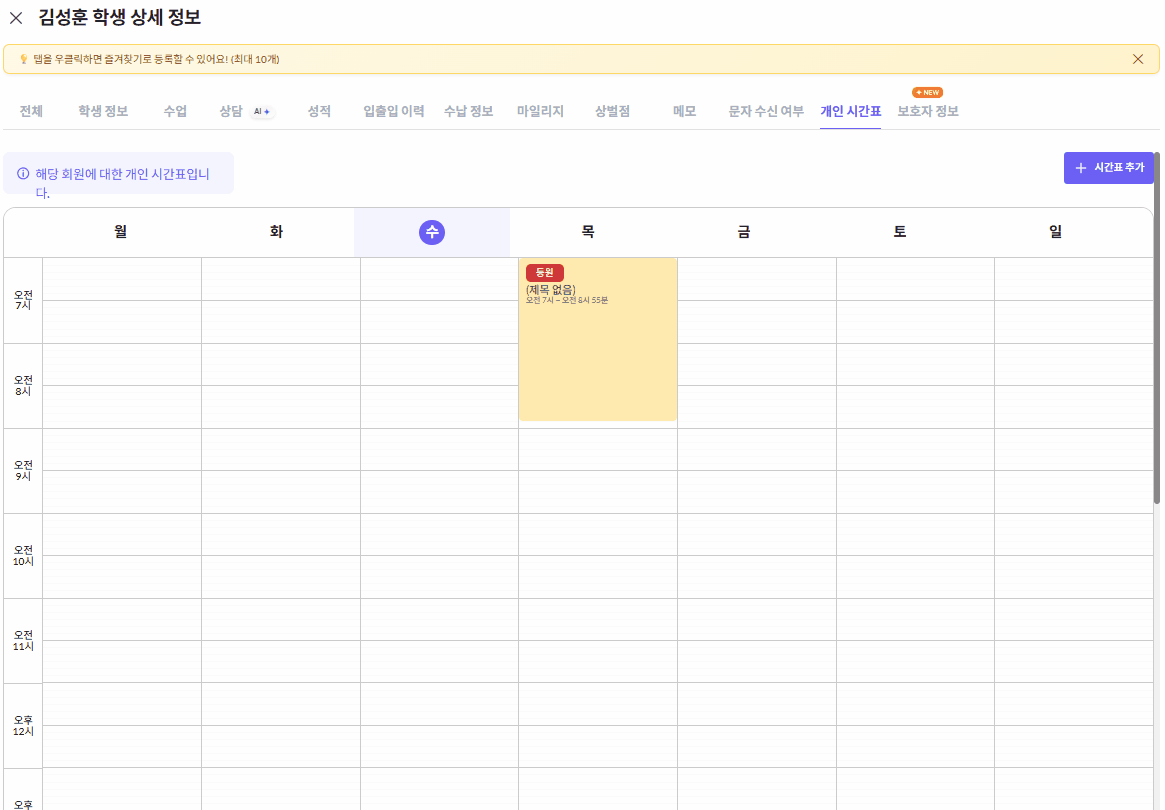Click the 토 column header

point(900,232)
